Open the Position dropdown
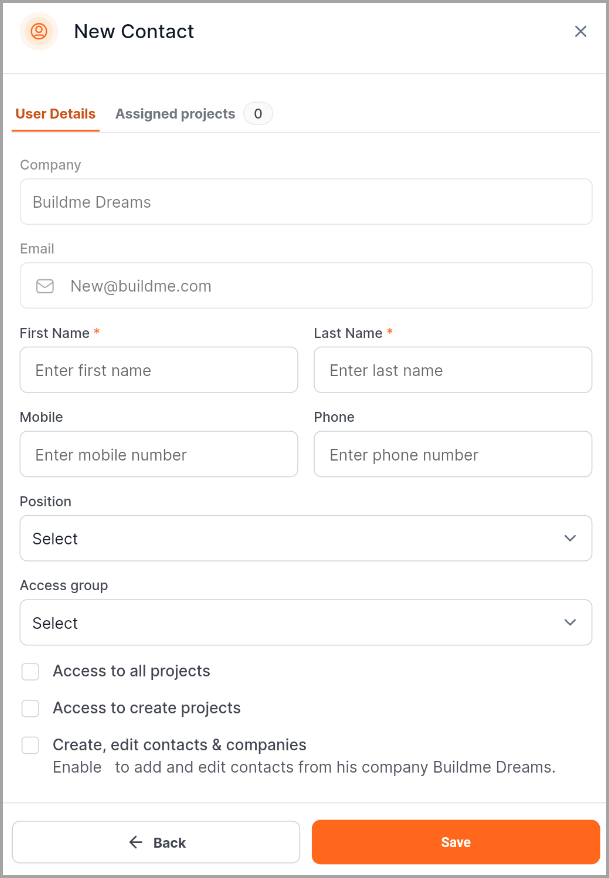This screenshot has width=609, height=878. coord(306,538)
